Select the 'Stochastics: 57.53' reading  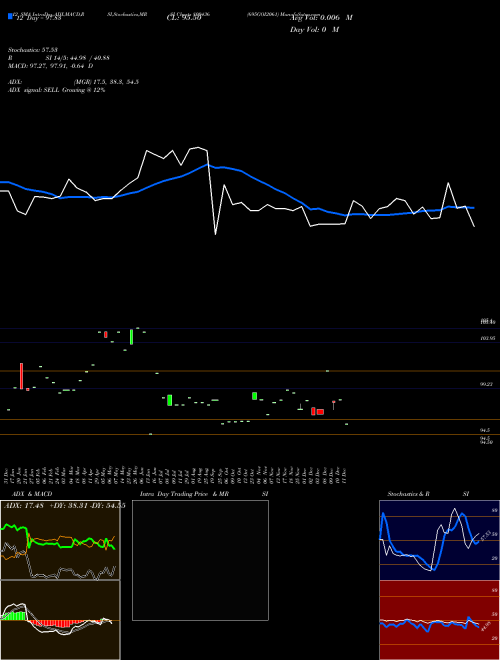(x=33, y=50)
